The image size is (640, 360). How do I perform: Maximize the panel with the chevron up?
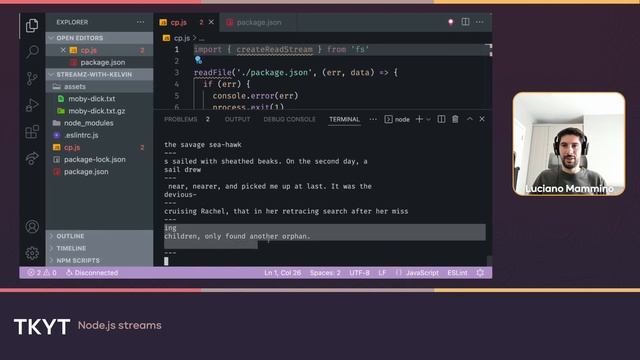coord(470,119)
